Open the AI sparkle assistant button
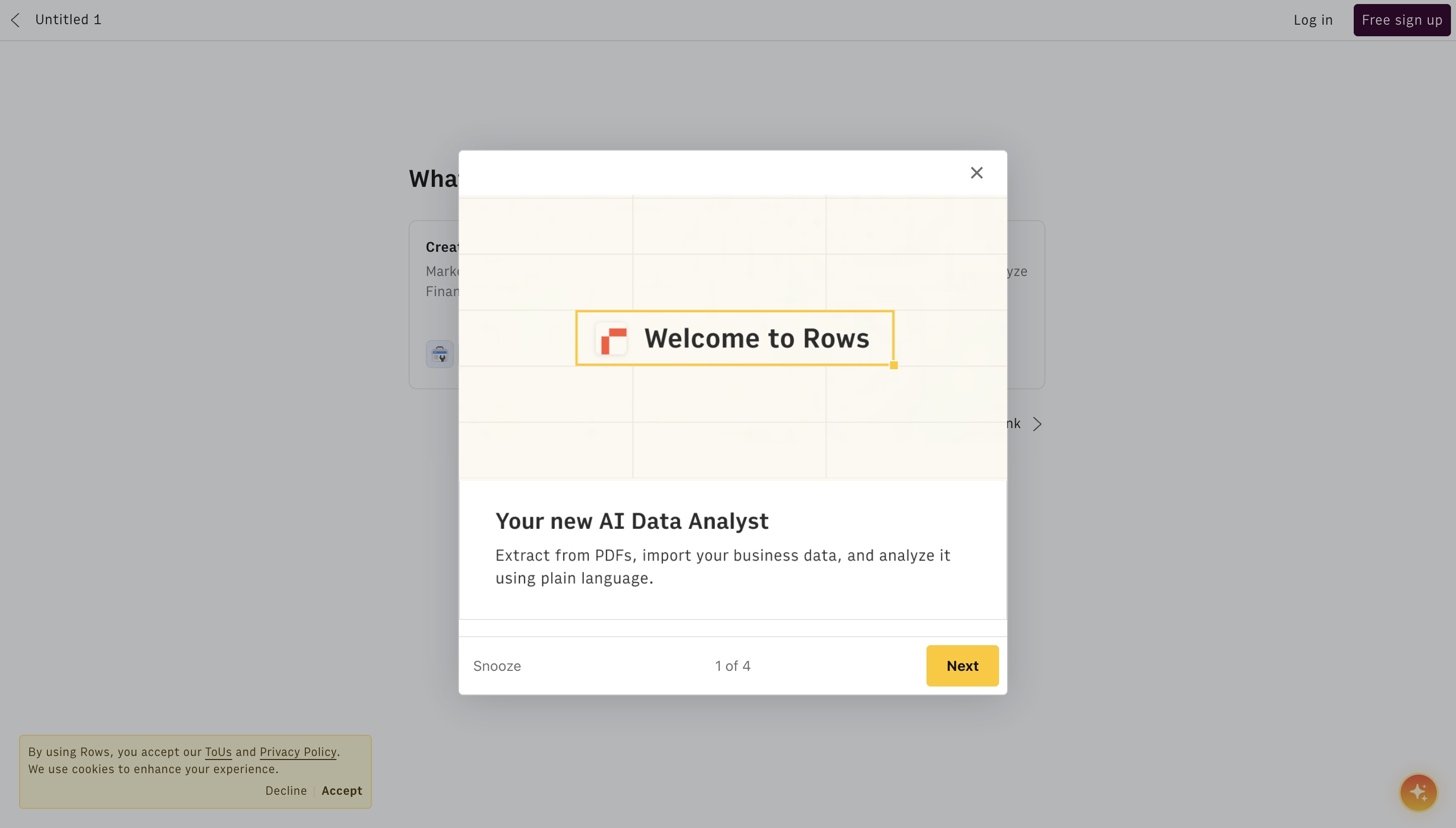This screenshot has width=1456, height=828. 1418,792
